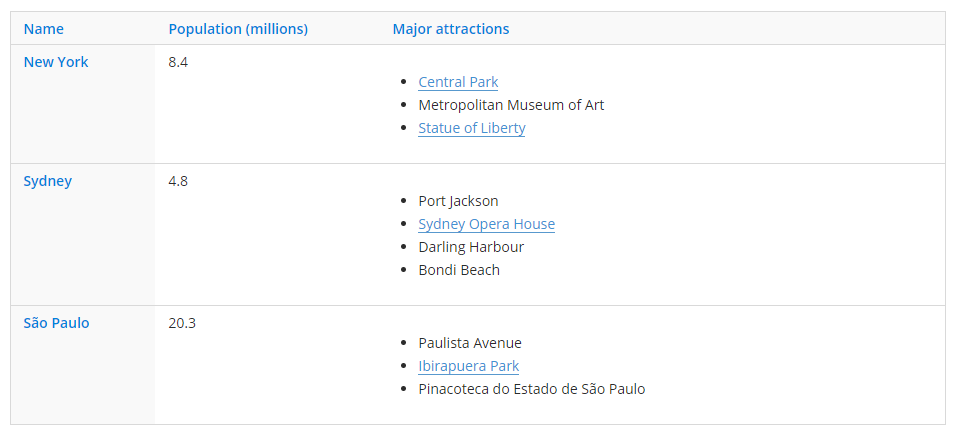The width and height of the screenshot is (953, 432).
Task: Select the Port Jackson list item
Action: (x=458, y=201)
